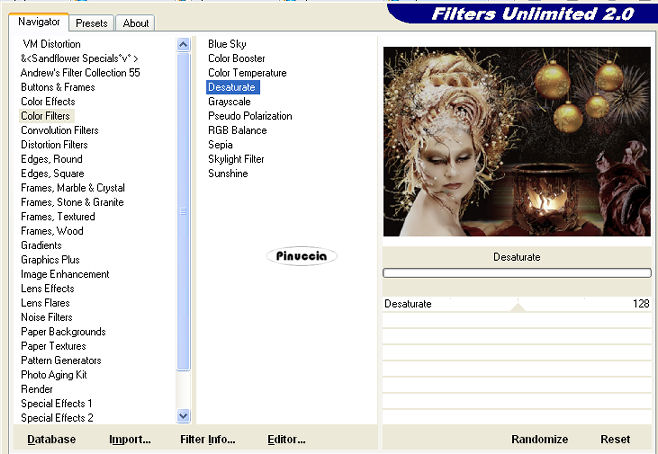This screenshot has height=454, width=658.
Task: Click the Randomize button
Action: click(539, 439)
